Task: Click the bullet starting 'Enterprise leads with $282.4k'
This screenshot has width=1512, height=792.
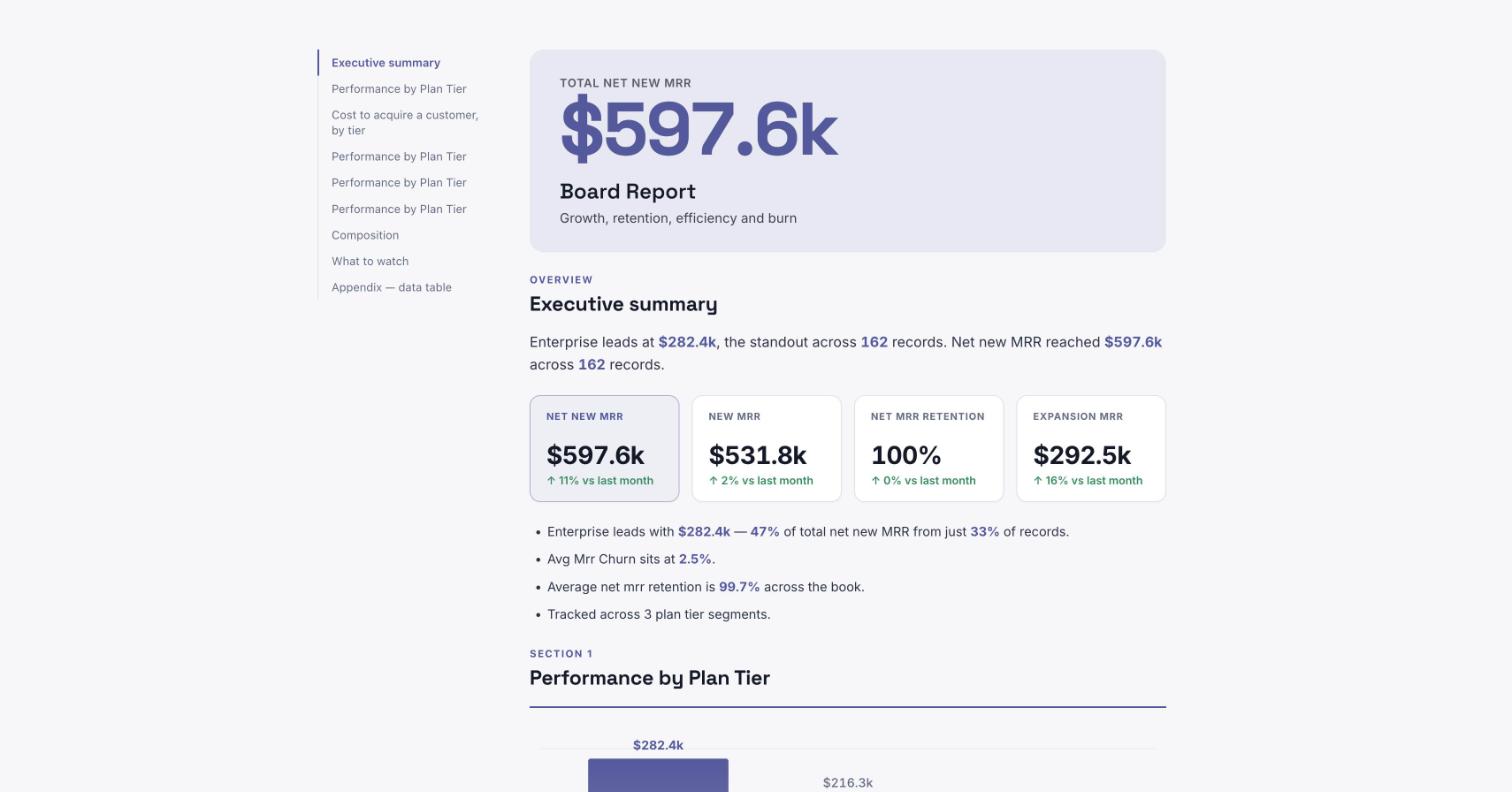Action: pyautogui.click(x=808, y=532)
